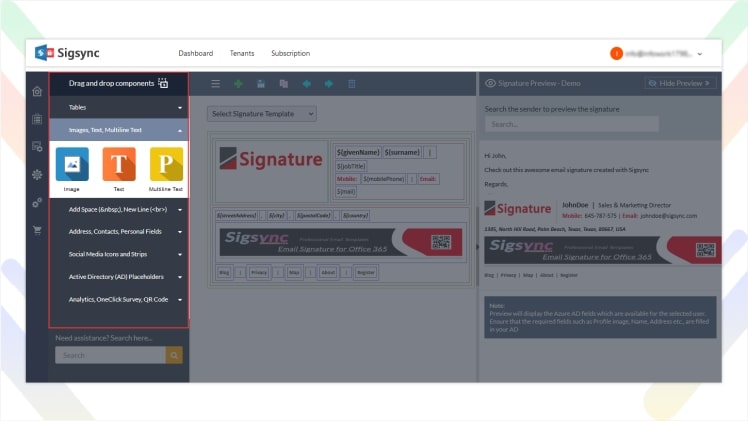This screenshot has height=421, width=748.
Task: Open the connections icon in sidebar
Action: [x=37, y=203]
